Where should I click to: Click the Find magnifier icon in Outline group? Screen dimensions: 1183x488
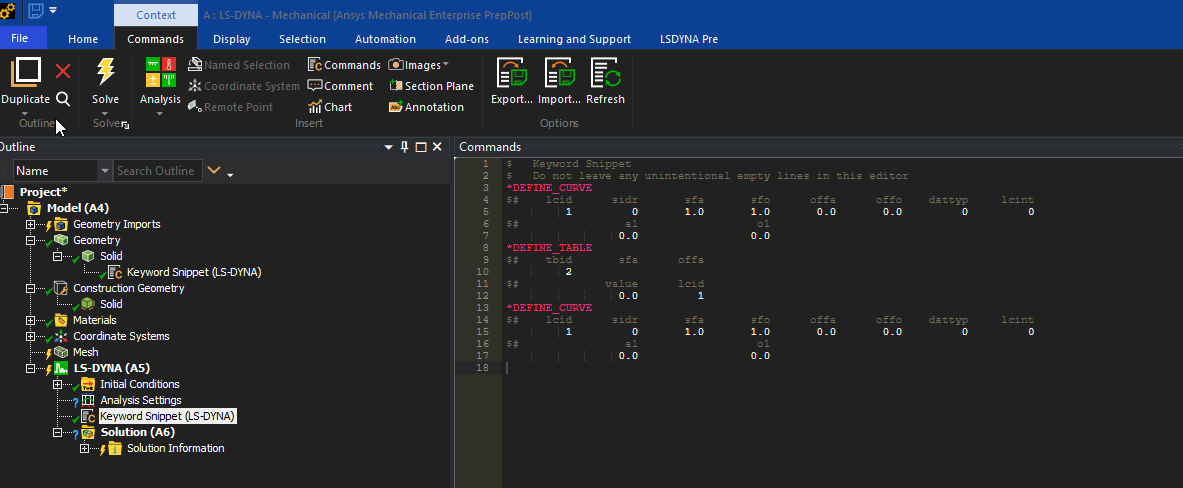pos(63,99)
